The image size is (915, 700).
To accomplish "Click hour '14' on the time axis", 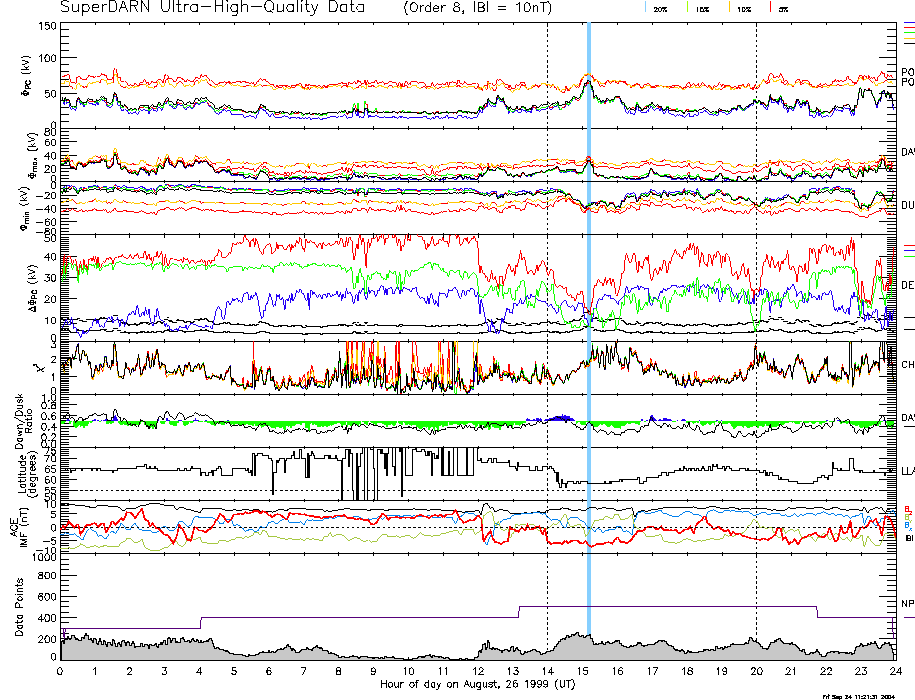I will pyautogui.click(x=547, y=671).
